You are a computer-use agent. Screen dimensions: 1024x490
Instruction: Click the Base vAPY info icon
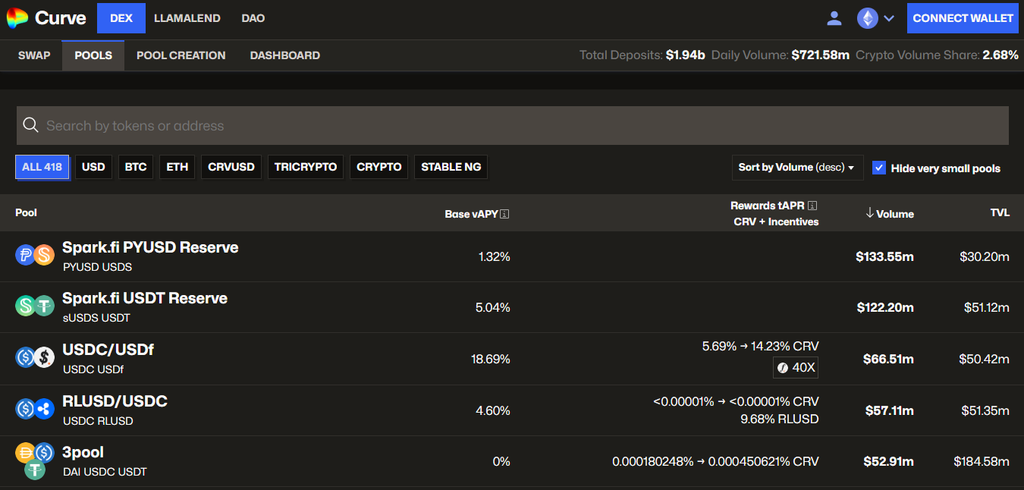(x=505, y=214)
